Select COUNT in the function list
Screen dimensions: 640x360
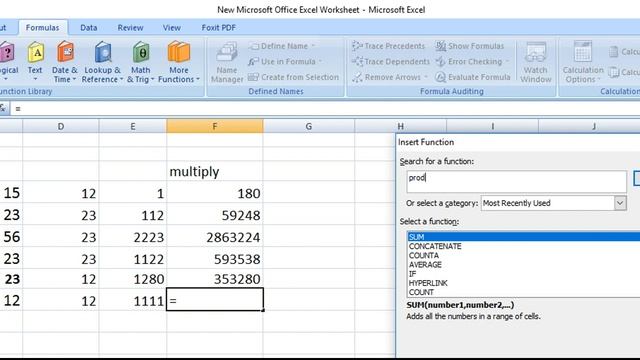524,292
